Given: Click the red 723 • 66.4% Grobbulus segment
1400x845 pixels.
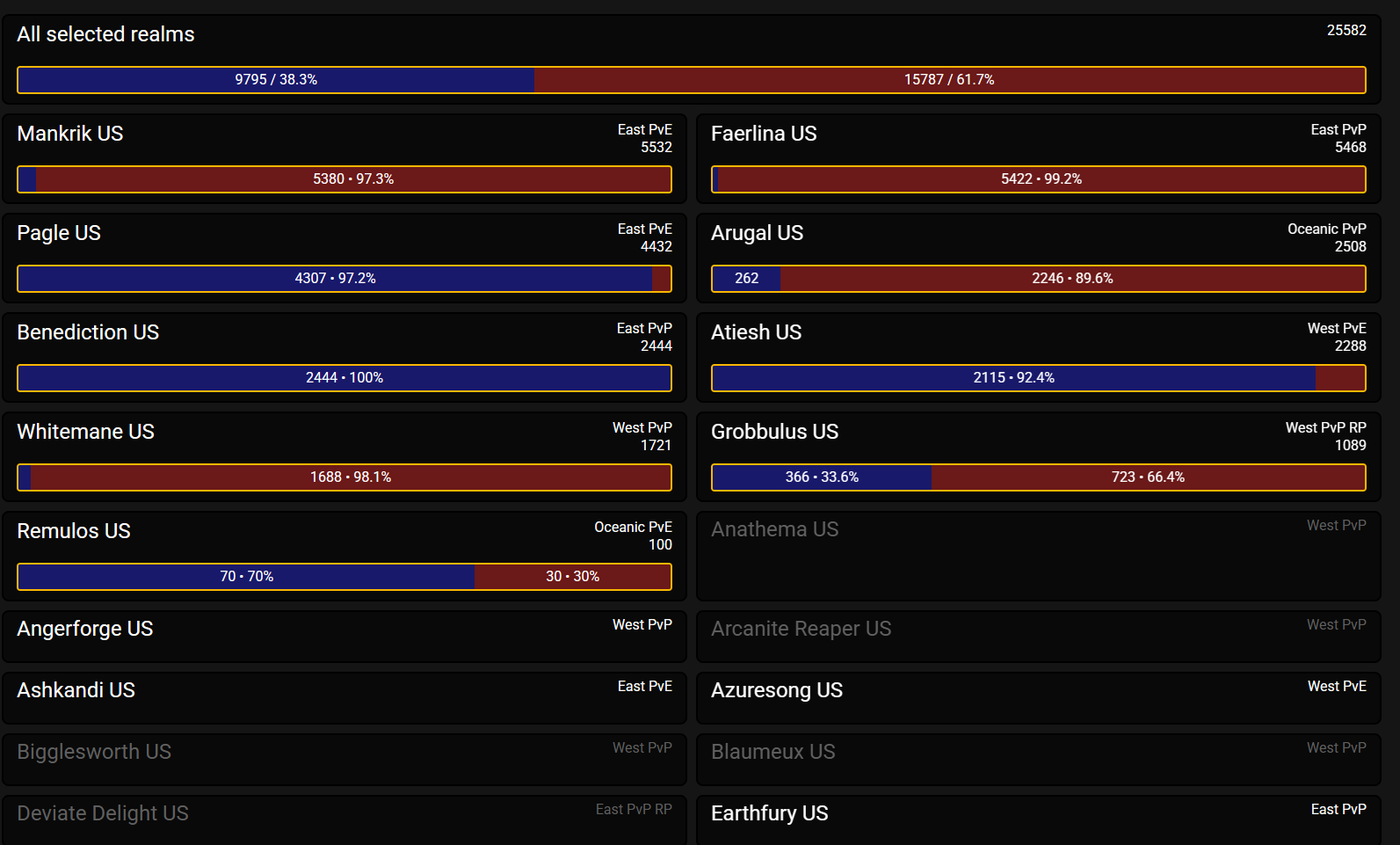Looking at the screenshot, I should (x=1148, y=477).
